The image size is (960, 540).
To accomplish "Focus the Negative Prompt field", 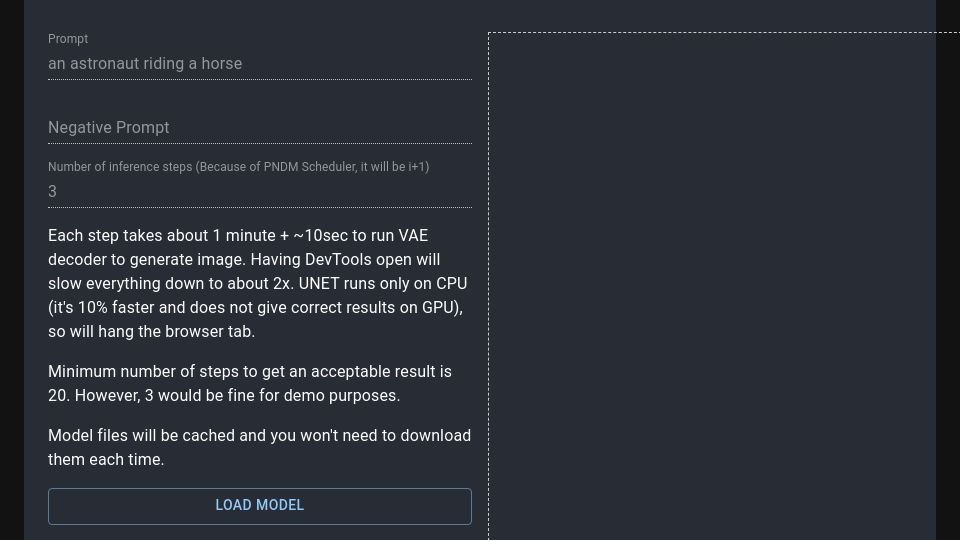I will point(260,127).
